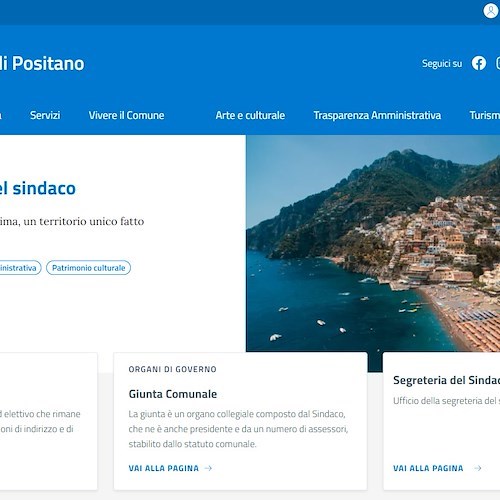Select Arte e culturale menu item
The image size is (500, 500).
250,115
